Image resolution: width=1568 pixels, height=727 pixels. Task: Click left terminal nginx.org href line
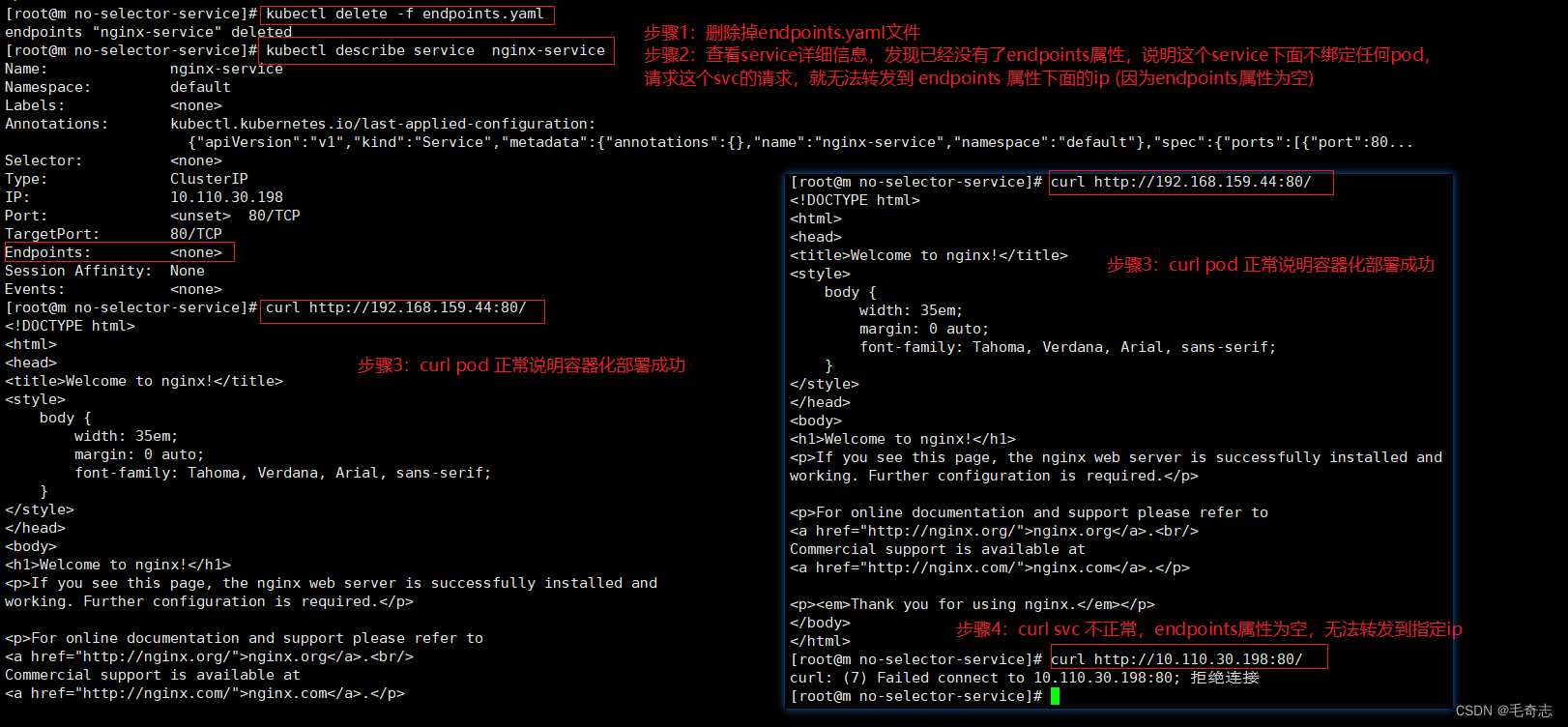pyautogui.click(x=209, y=656)
